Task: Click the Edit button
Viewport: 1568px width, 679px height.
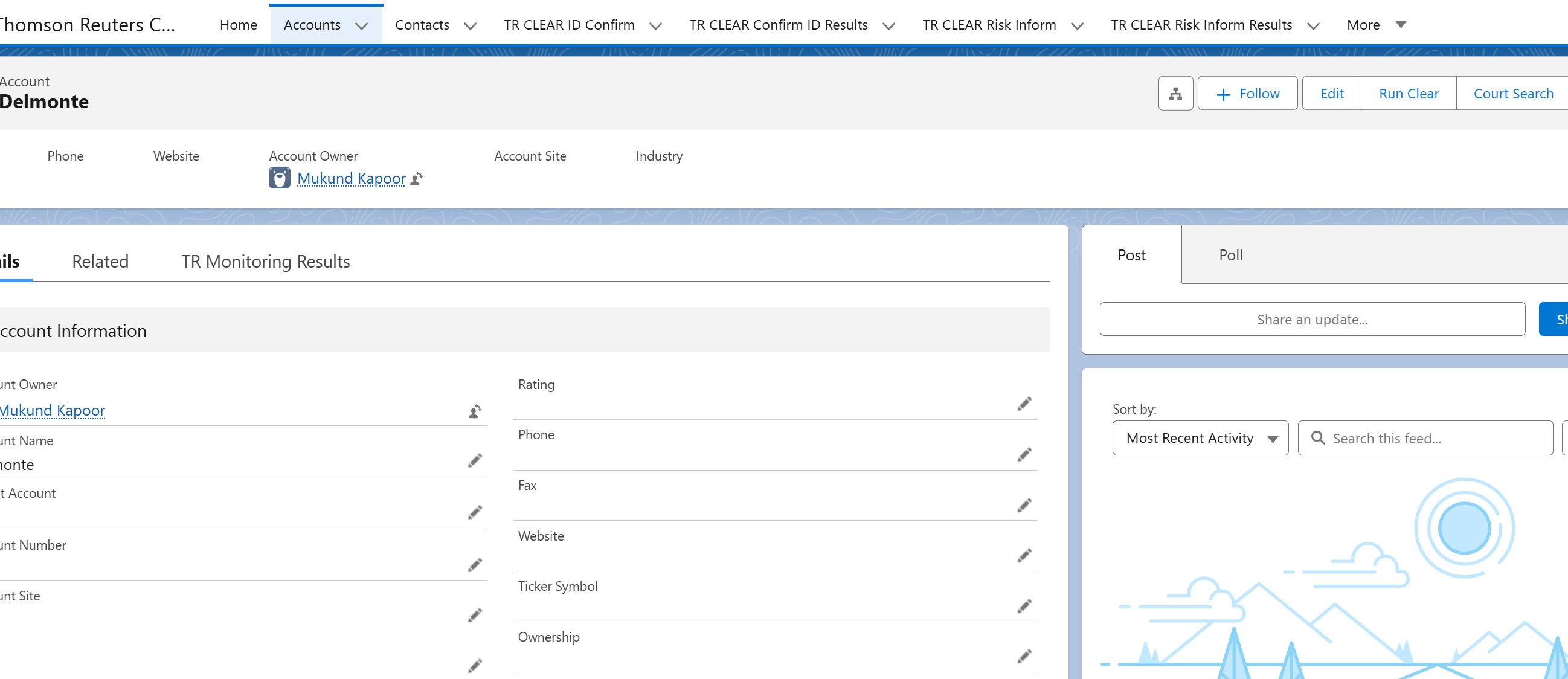Action: coord(1332,94)
